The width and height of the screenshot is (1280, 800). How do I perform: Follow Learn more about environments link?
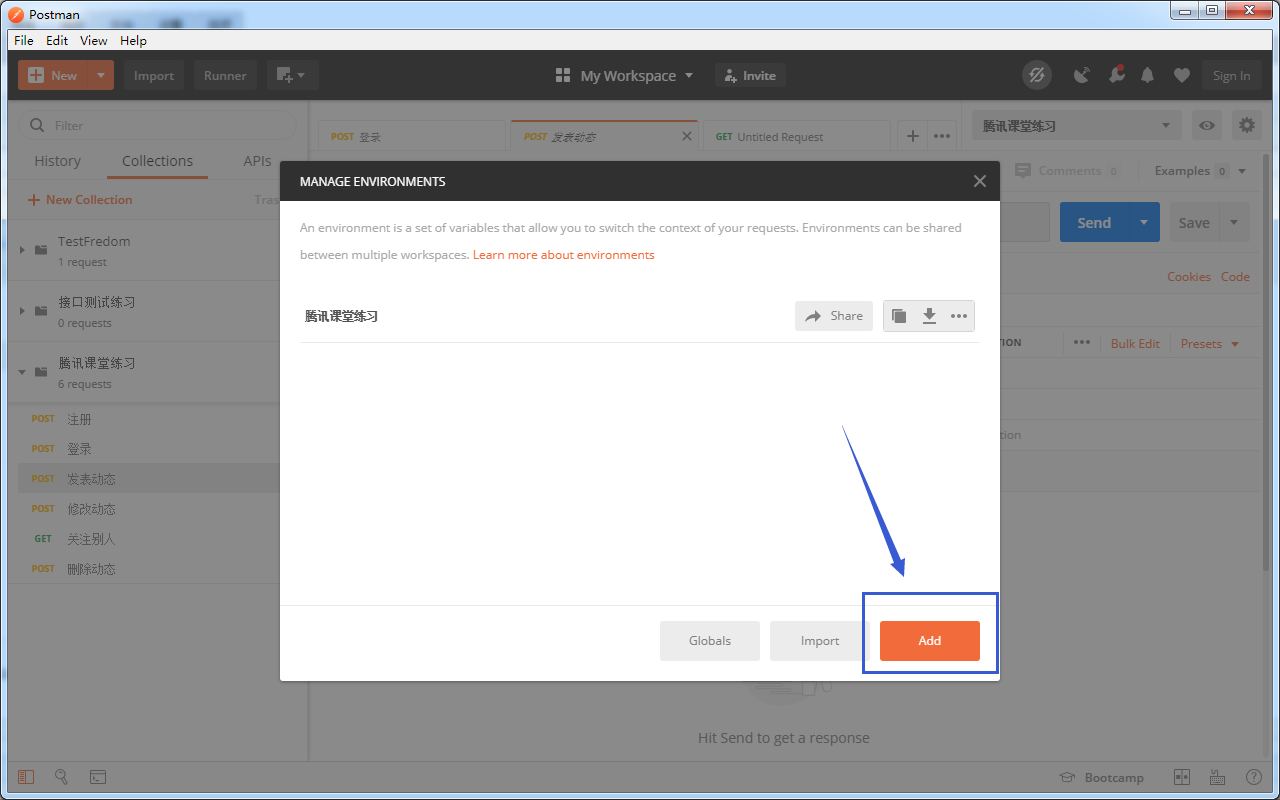click(564, 255)
